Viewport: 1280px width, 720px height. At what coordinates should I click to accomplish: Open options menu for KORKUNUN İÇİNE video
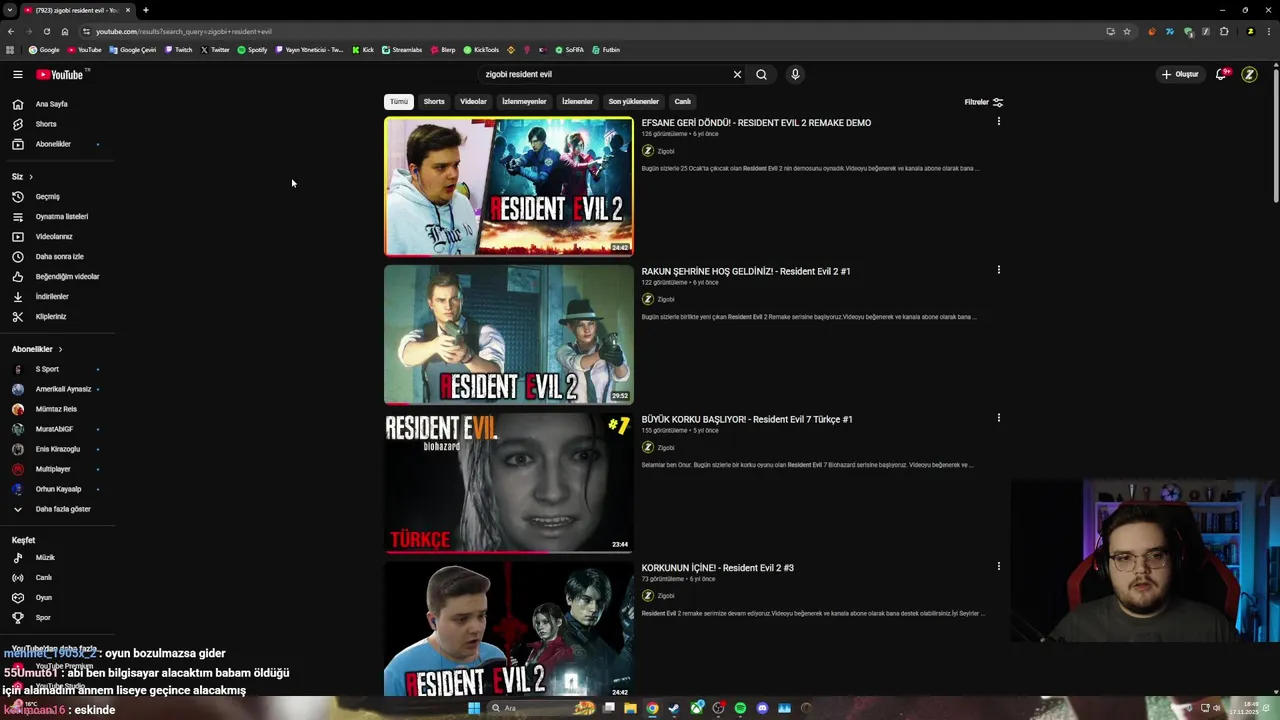998,566
